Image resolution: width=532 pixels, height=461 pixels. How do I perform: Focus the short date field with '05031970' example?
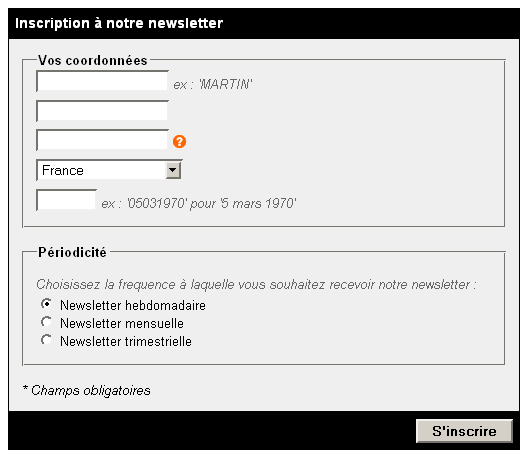tap(66, 200)
